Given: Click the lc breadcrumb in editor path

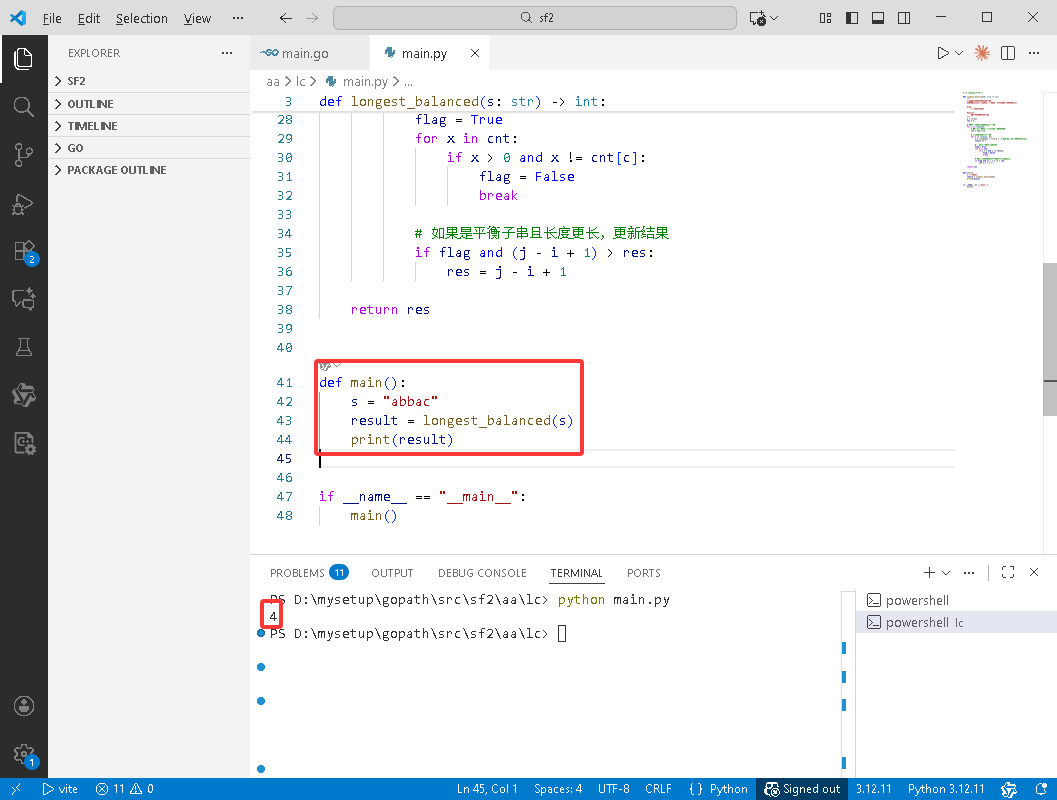Looking at the screenshot, I should tap(301, 82).
